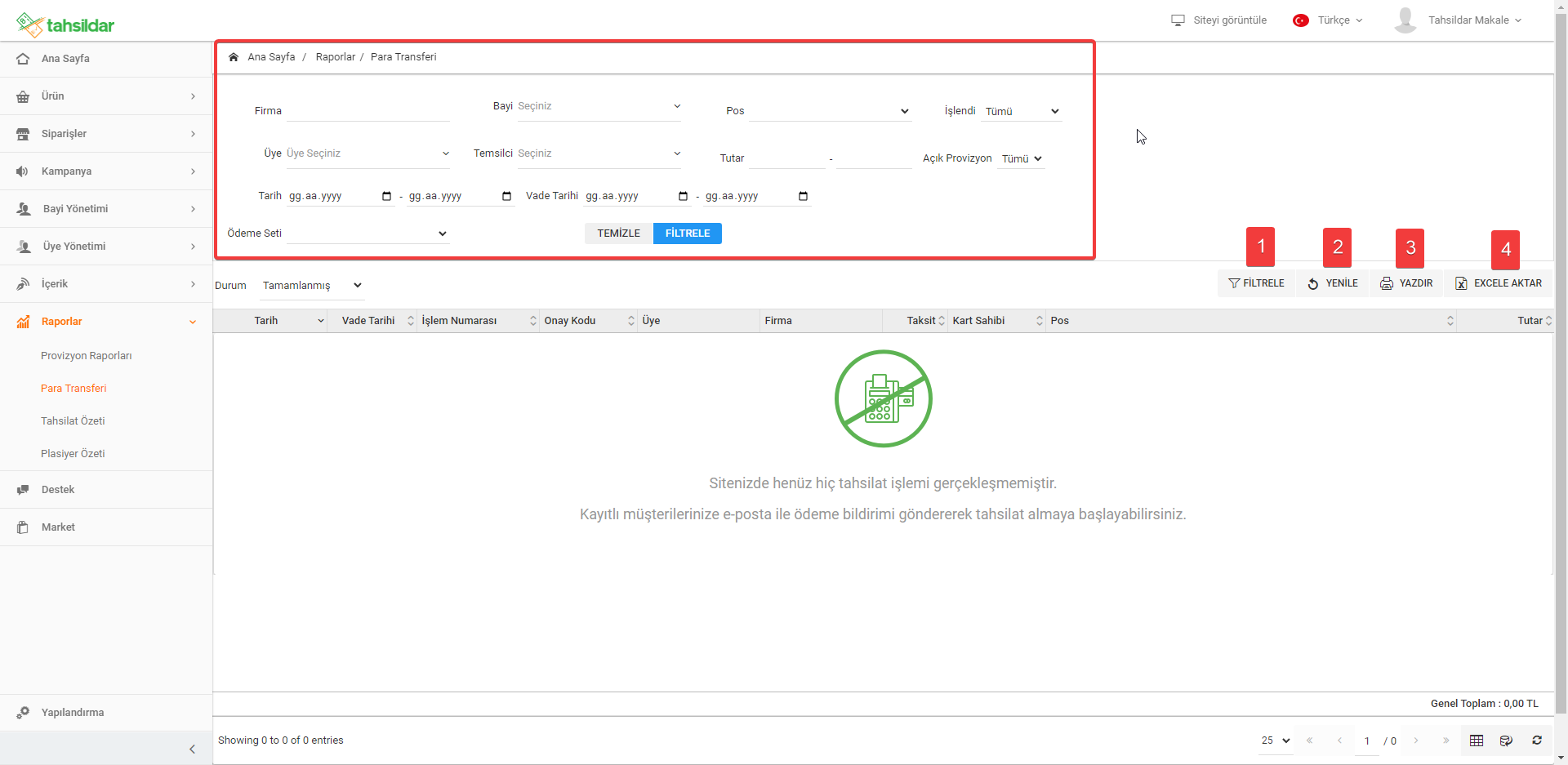Open Tarih end date calendar picker

pos(506,196)
